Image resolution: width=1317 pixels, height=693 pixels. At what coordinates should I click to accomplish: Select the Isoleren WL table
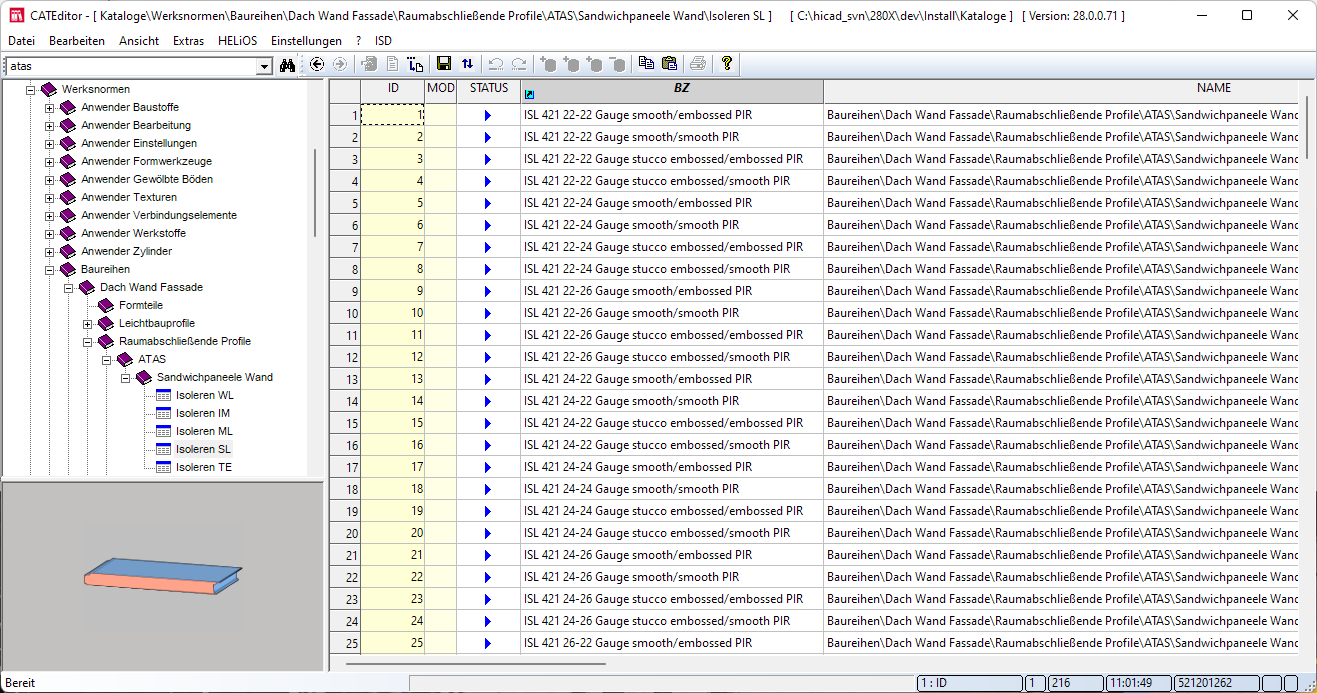[x=204, y=396]
